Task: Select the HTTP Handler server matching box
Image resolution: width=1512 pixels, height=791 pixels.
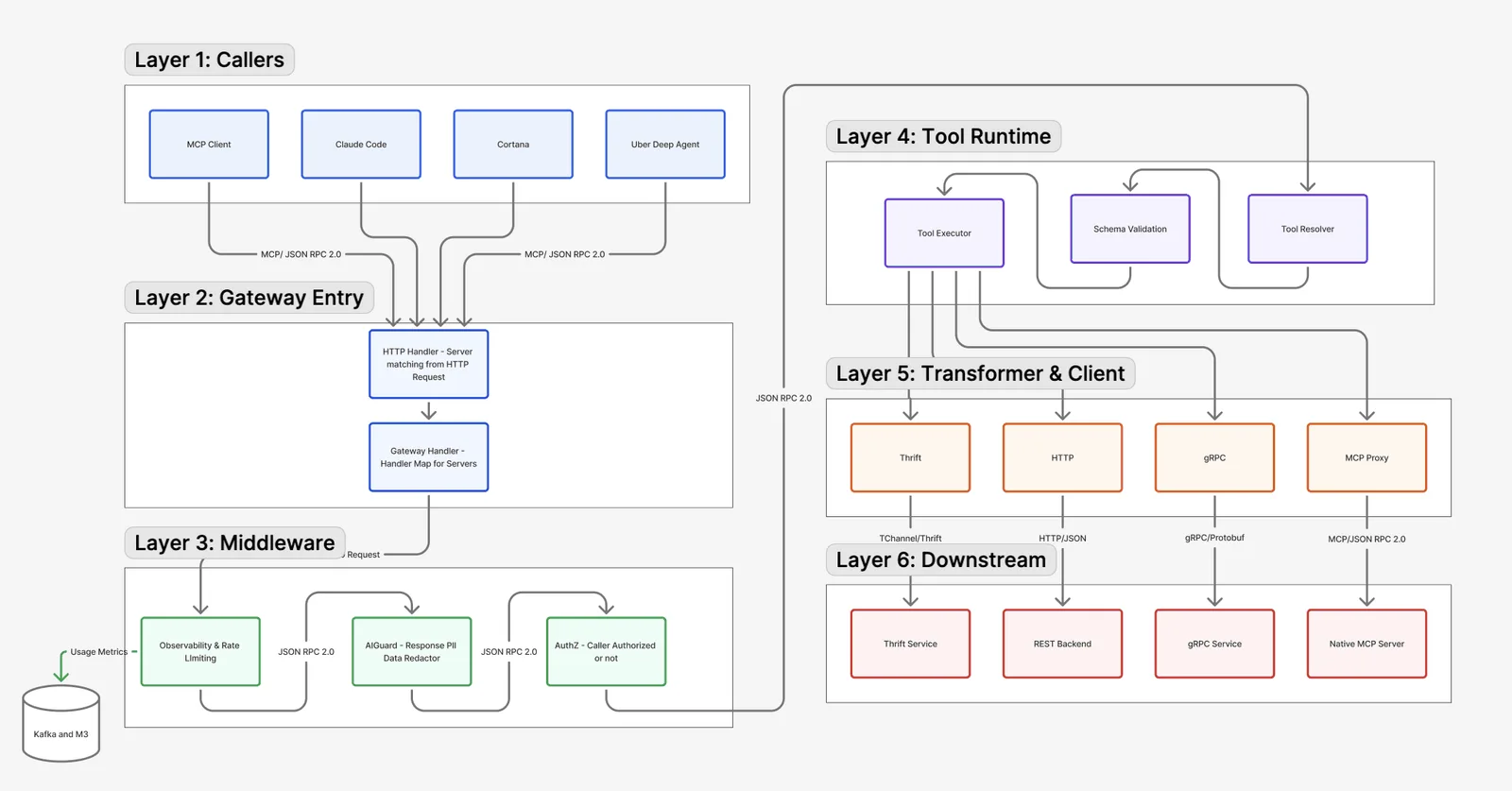Action: [x=429, y=364]
